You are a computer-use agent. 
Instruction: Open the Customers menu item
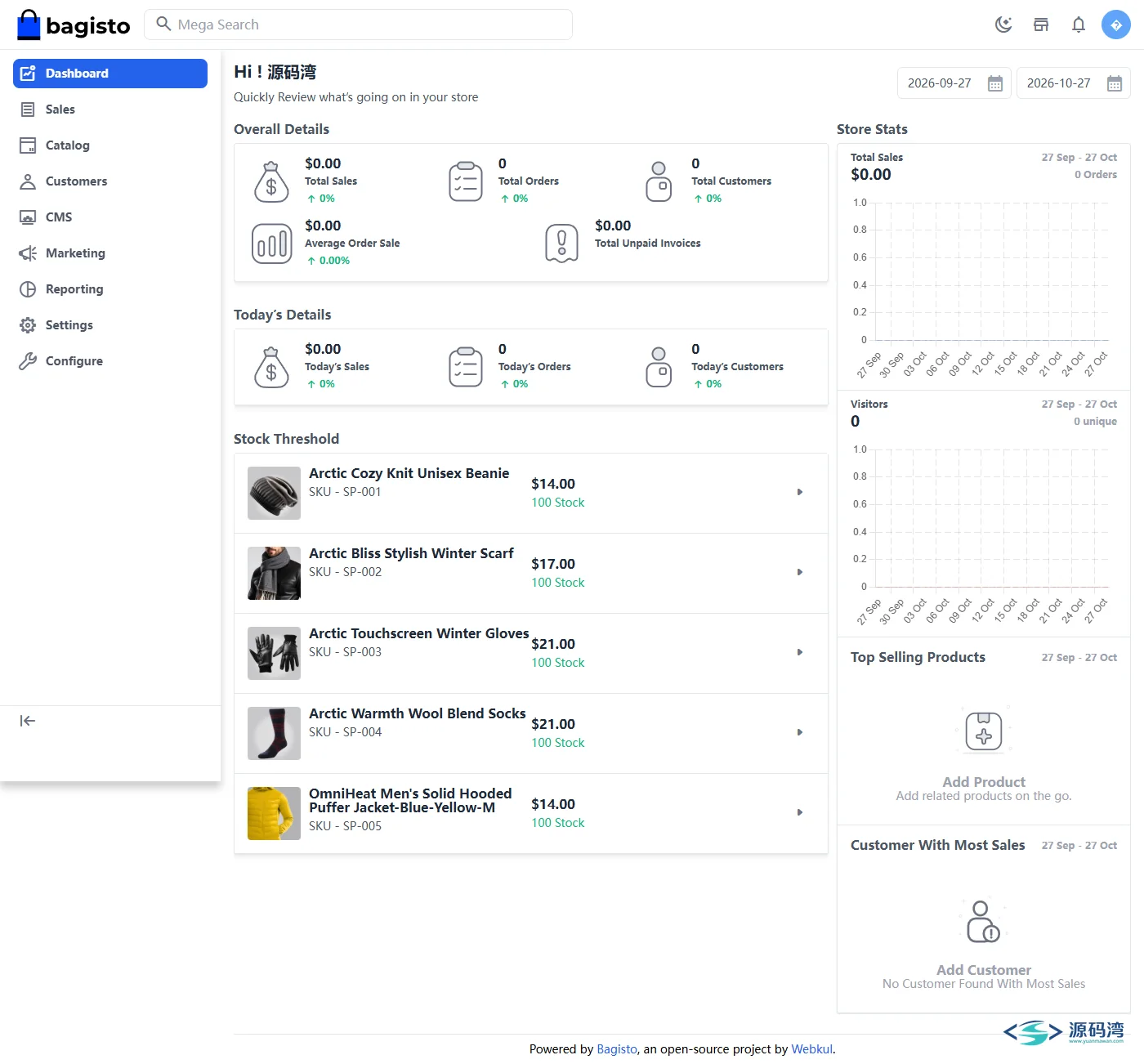click(110, 181)
